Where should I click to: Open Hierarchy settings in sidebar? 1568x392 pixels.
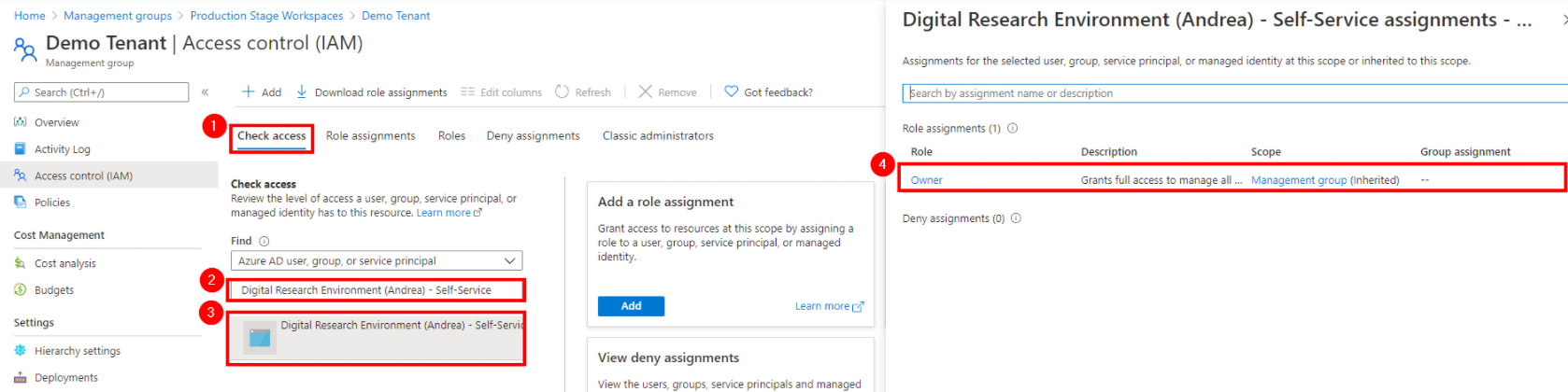tap(78, 351)
